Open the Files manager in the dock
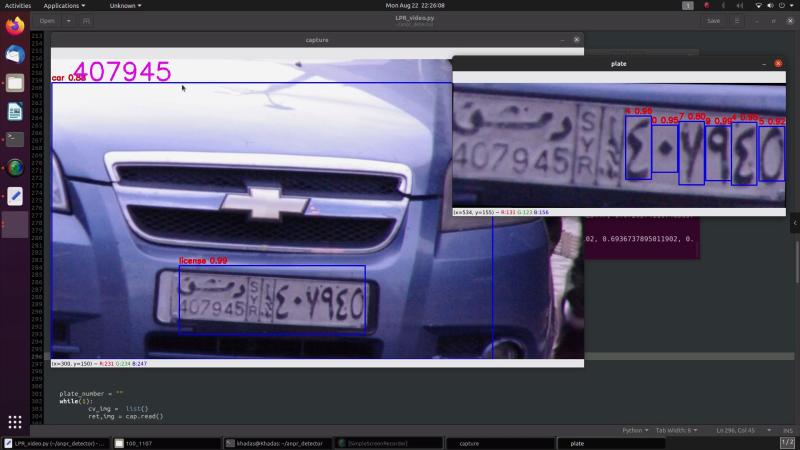 point(15,83)
